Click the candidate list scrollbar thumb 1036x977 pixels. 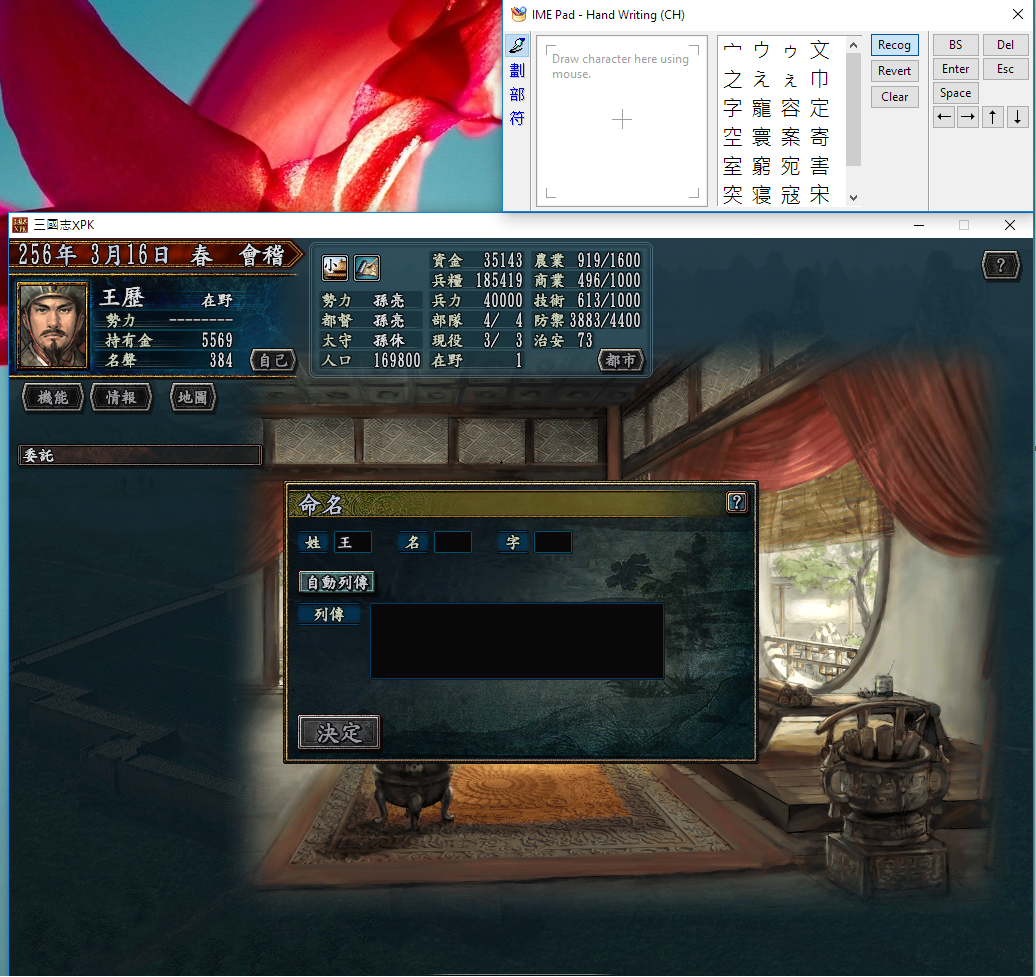point(853,109)
